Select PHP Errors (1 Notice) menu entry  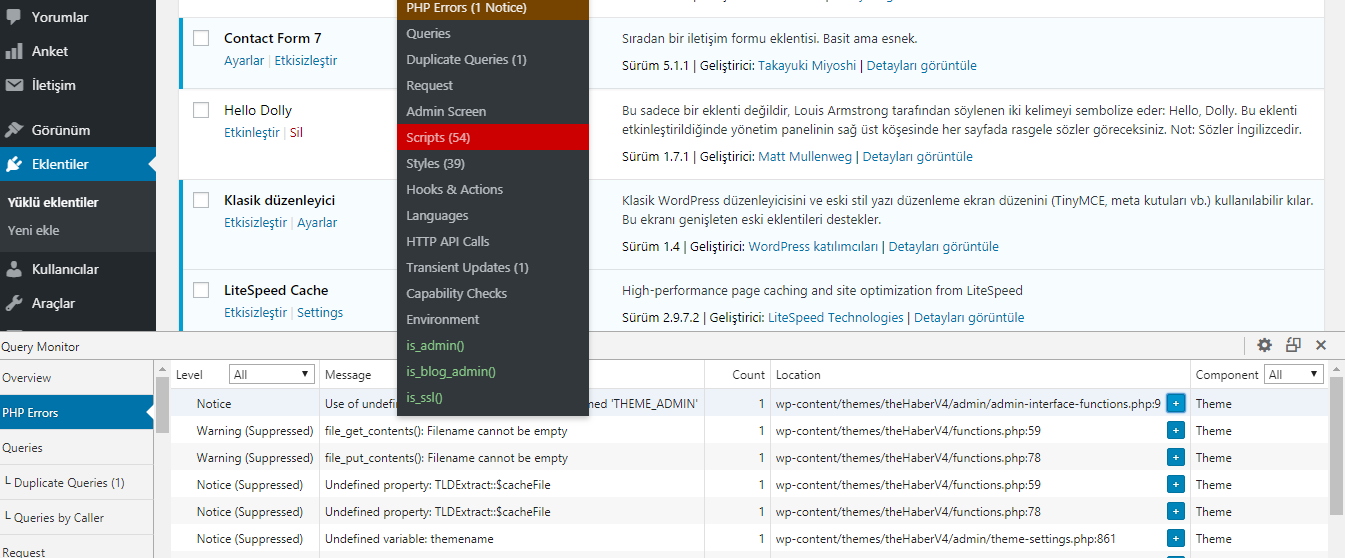pos(493,8)
